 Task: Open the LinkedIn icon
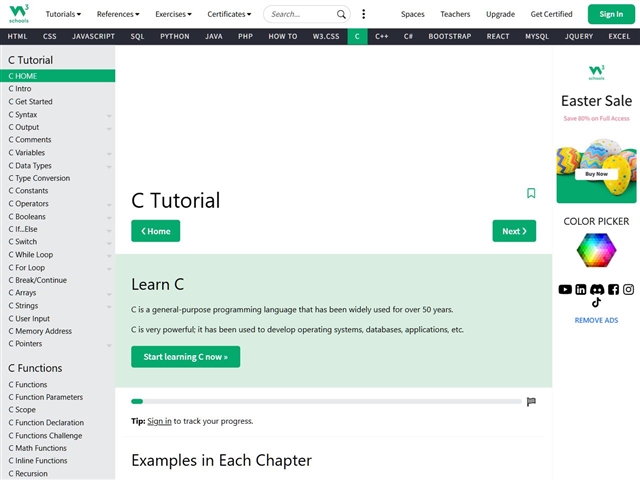(580, 289)
